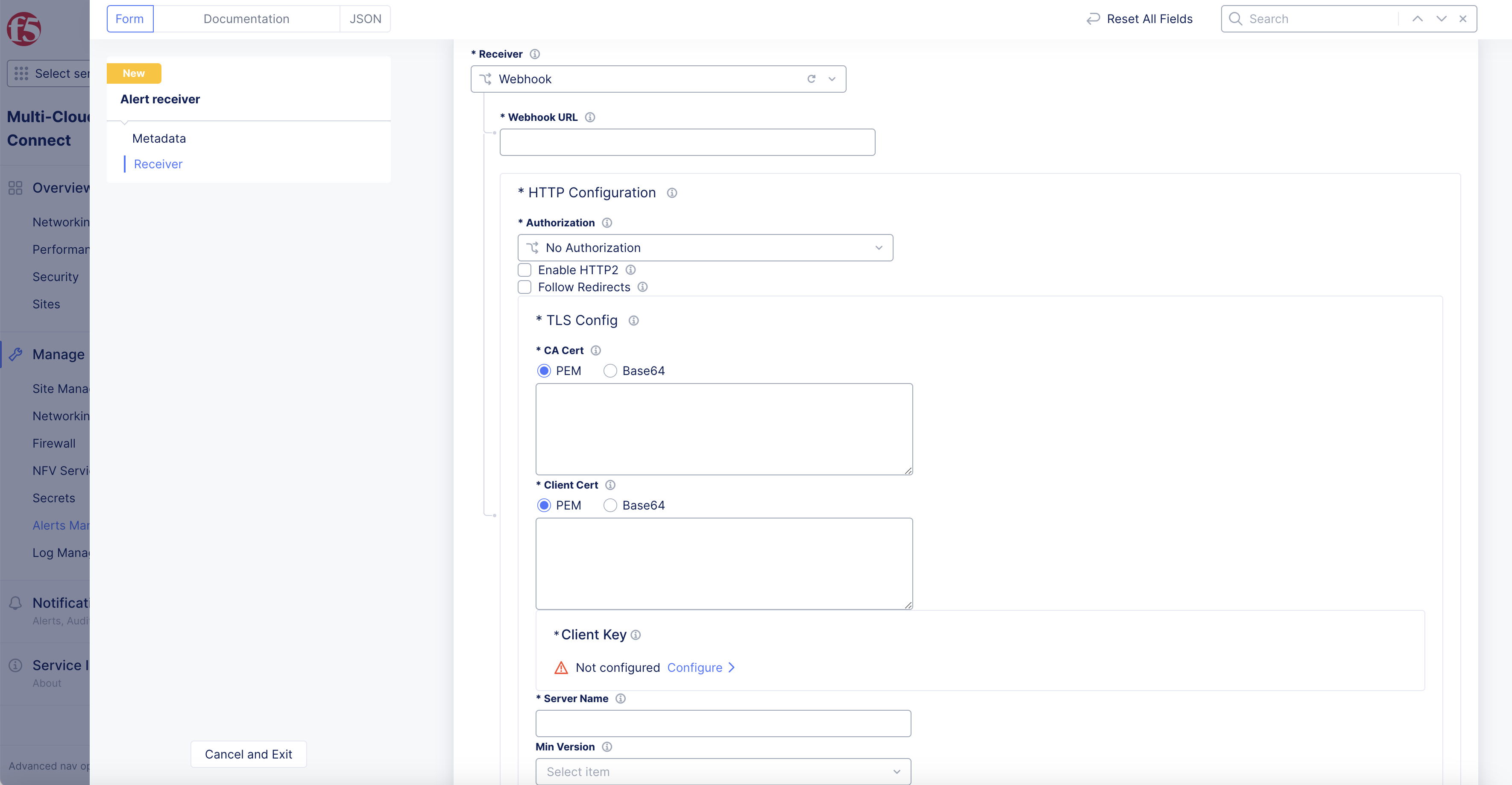Select Base64 for Client Cert

tap(610, 505)
